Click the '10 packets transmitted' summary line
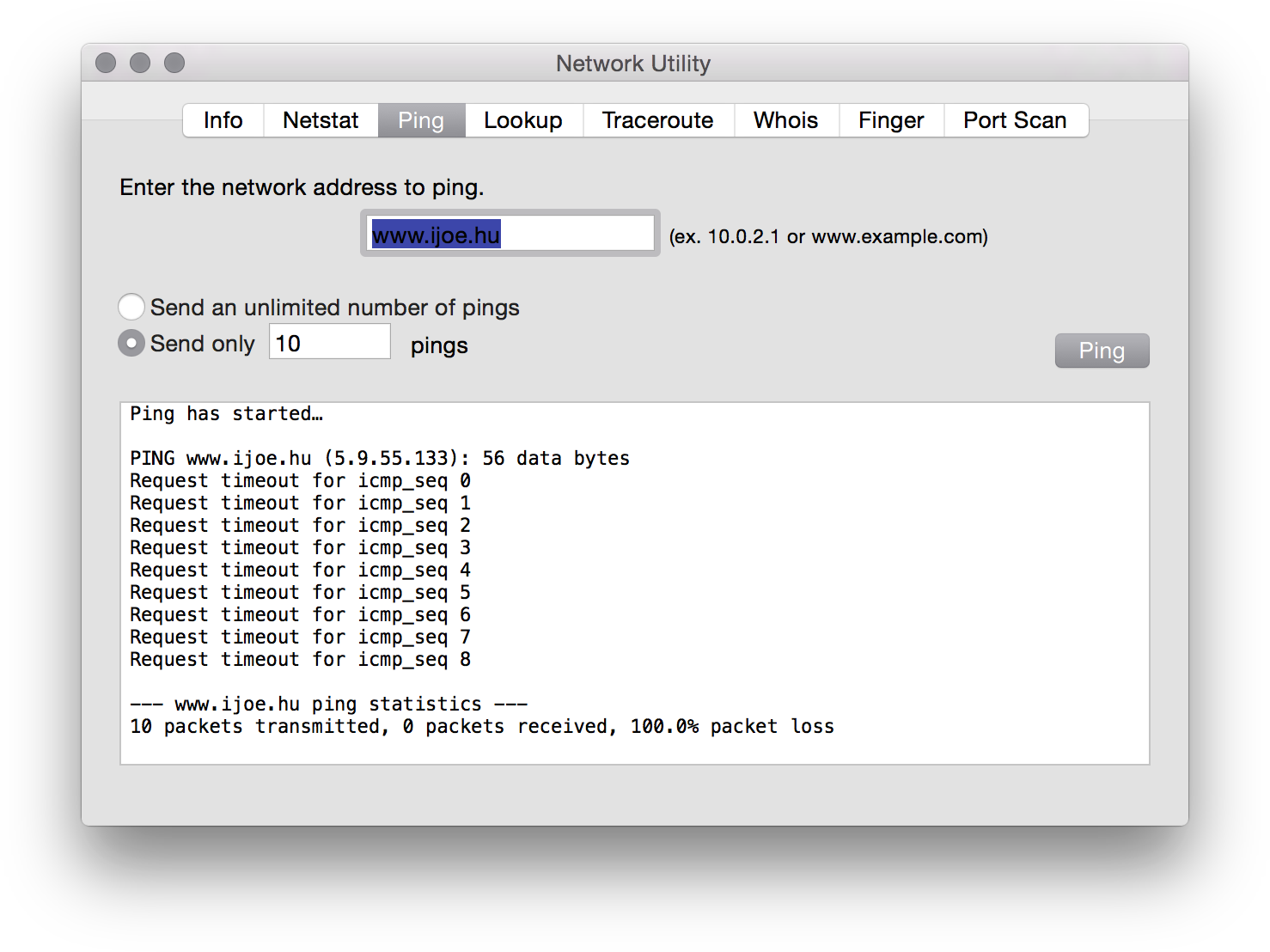The width and height of the screenshot is (1270, 952). [x=482, y=727]
